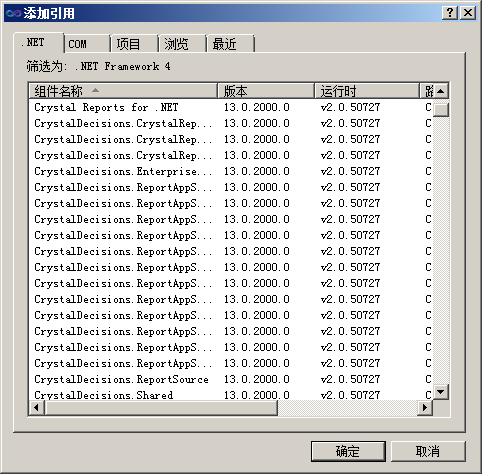Click the help question mark button
This screenshot has width=482, height=474.
pos(450,13)
